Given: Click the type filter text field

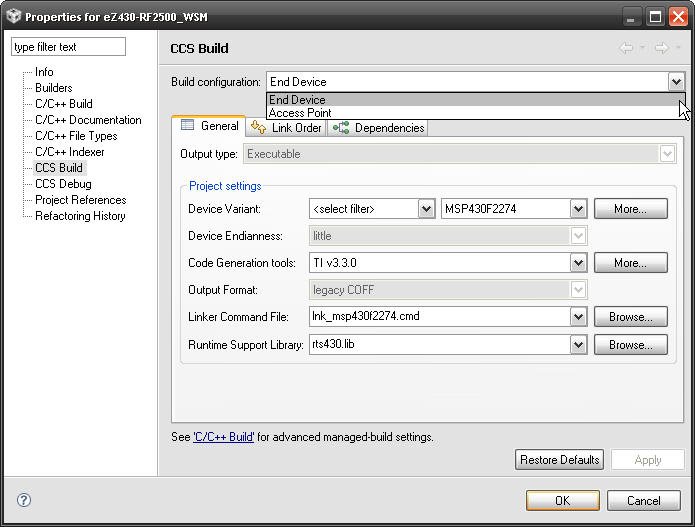Looking at the screenshot, I should 68,47.
